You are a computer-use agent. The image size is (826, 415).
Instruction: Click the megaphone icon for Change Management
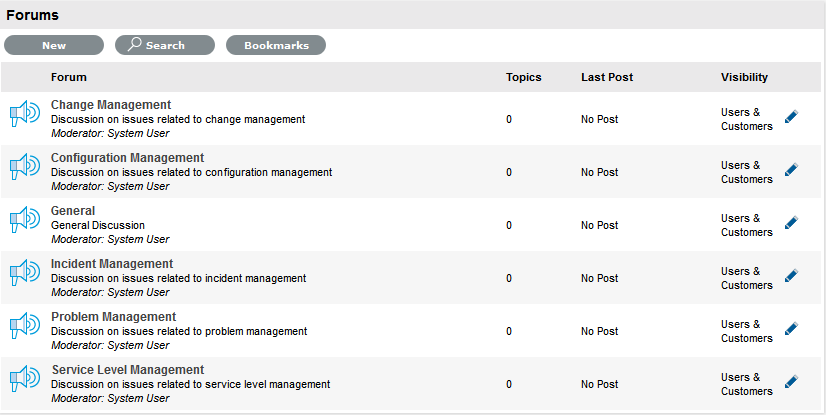24,114
